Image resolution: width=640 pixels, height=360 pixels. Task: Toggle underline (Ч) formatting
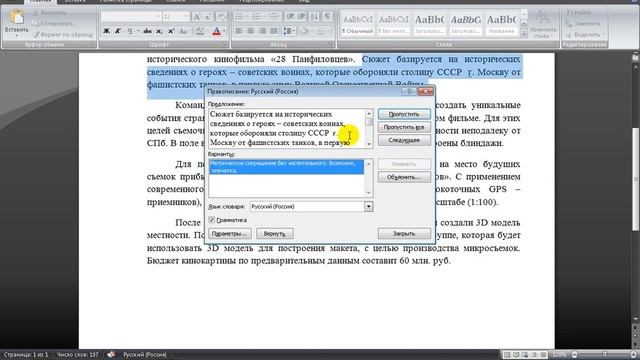click(130, 31)
